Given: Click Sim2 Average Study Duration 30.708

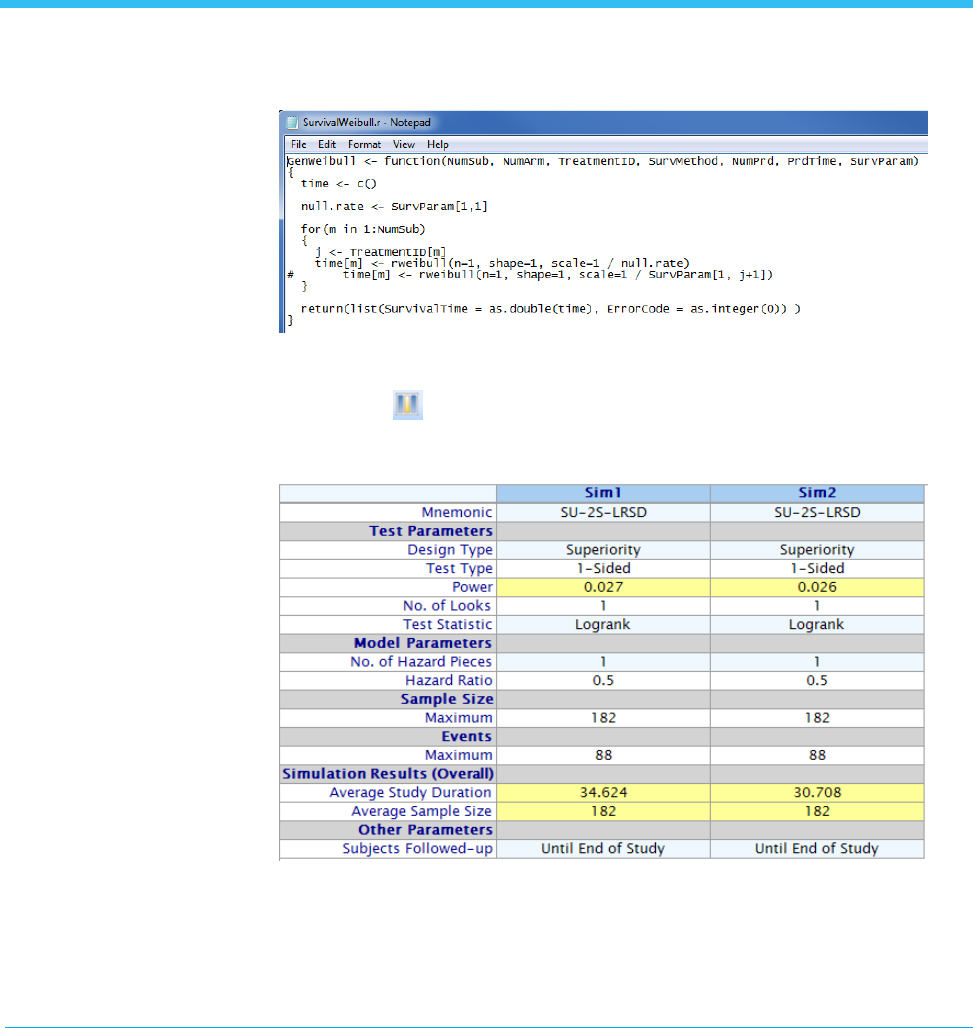Looking at the screenshot, I should (817, 793).
